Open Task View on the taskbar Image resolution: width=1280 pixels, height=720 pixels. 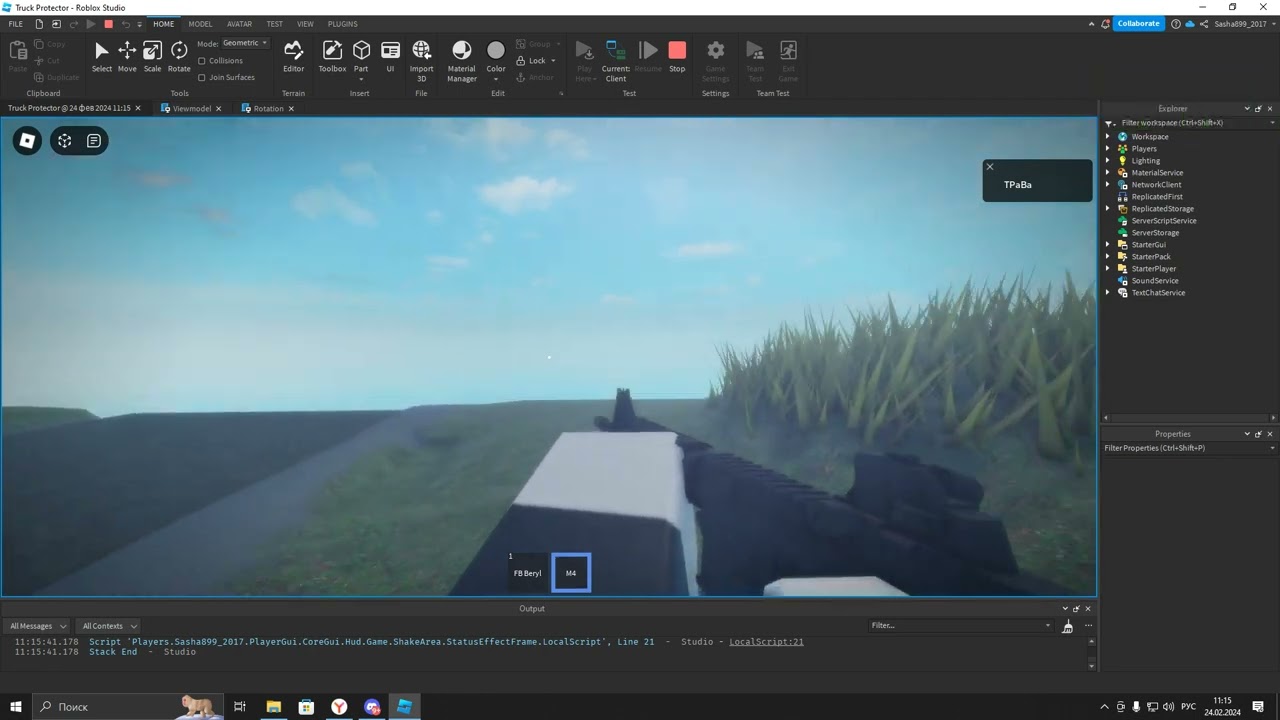[x=240, y=707]
